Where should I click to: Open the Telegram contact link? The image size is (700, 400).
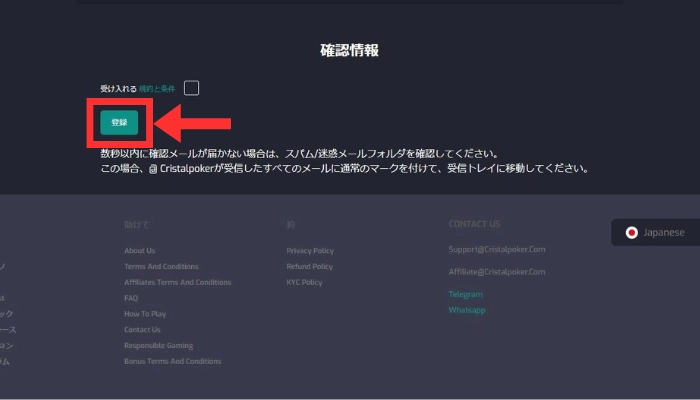click(x=466, y=294)
